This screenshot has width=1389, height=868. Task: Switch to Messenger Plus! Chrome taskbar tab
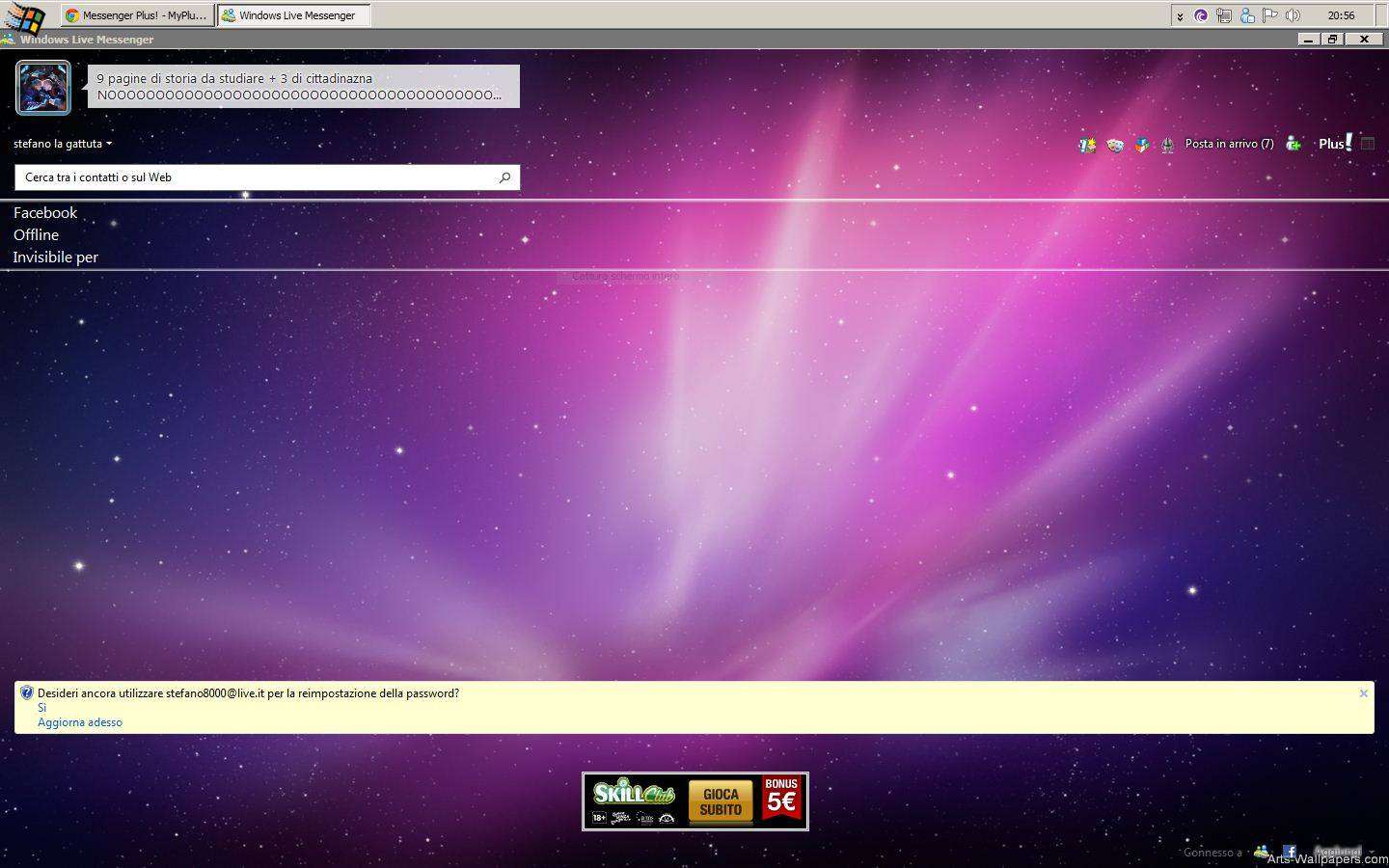point(137,15)
